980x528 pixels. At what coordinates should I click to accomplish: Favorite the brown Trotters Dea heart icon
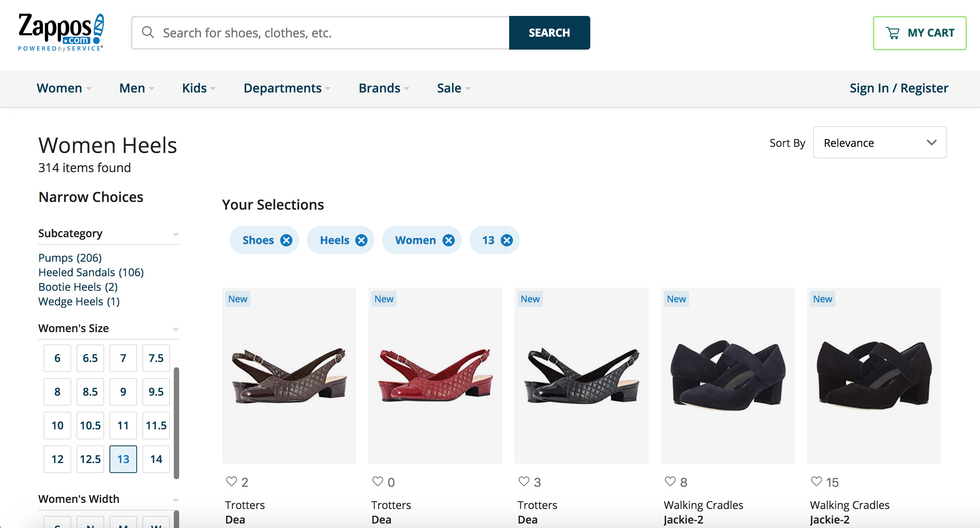[x=233, y=482]
